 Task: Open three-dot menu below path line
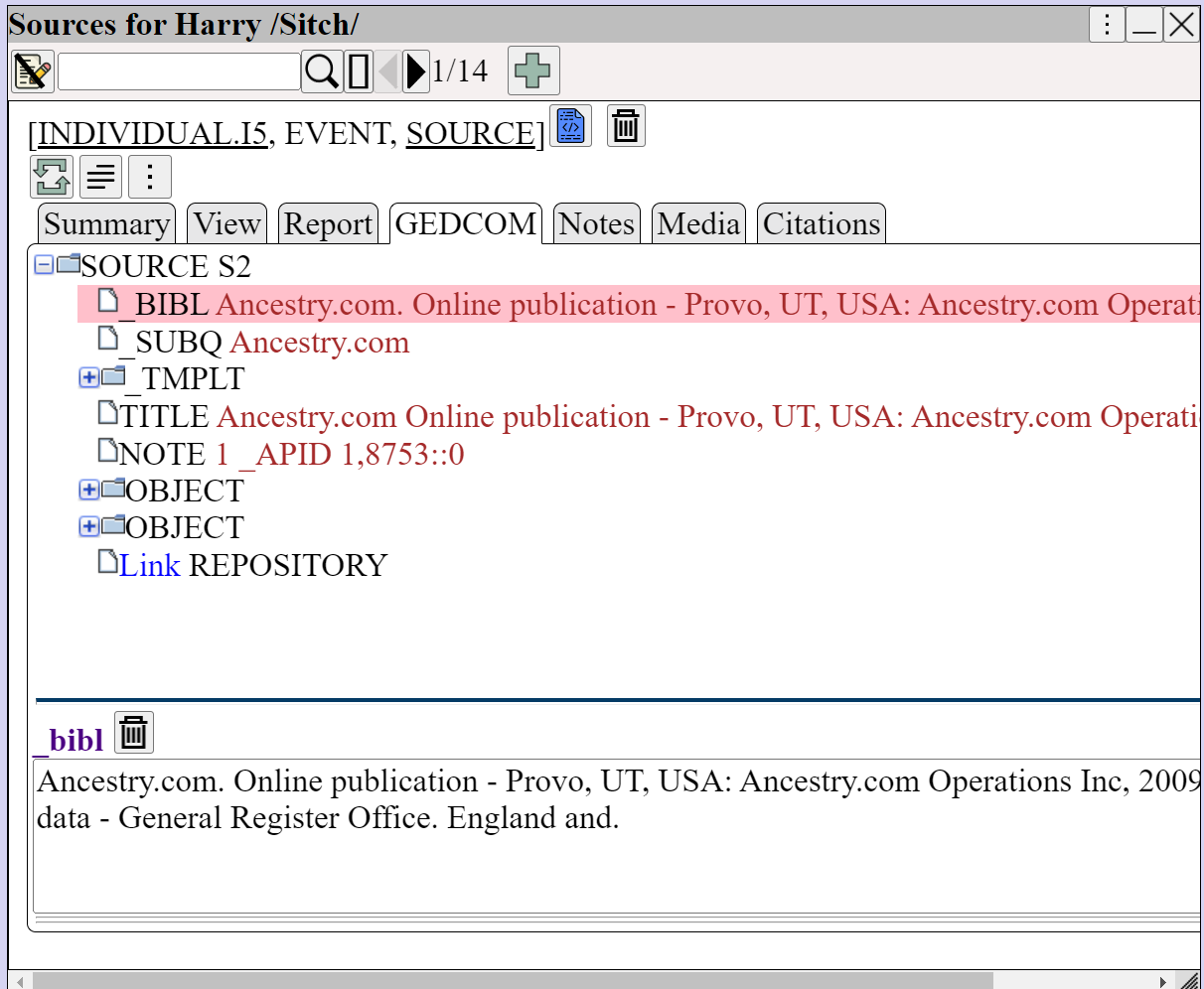pyautogui.click(x=150, y=178)
